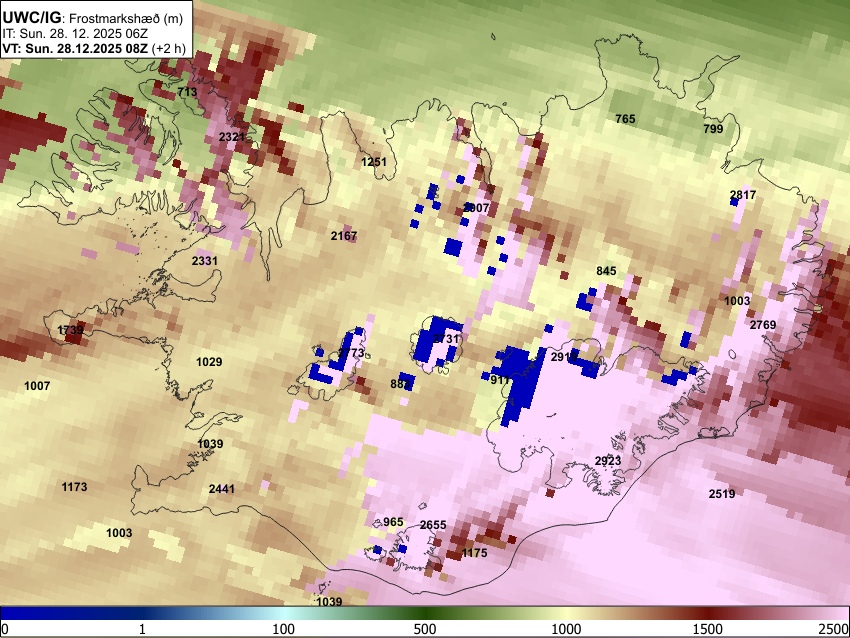This screenshot has height=638, width=850.
Task: Click the map value 887
Action: pos(400,384)
